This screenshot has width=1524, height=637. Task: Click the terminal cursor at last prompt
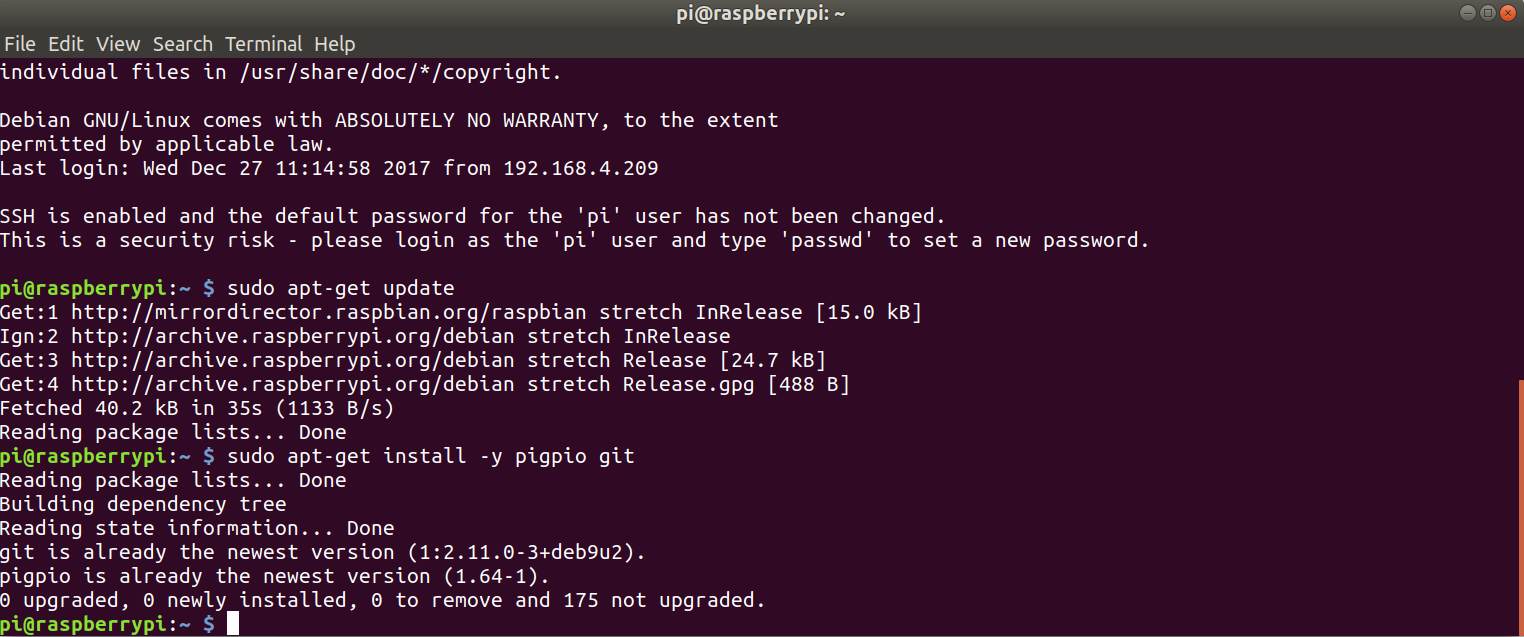tap(233, 624)
